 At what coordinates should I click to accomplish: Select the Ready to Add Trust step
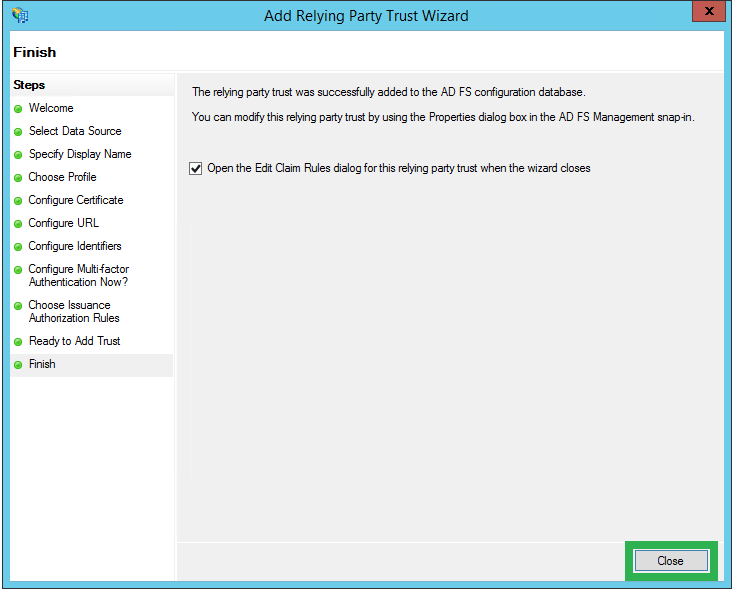pyautogui.click(x=75, y=341)
